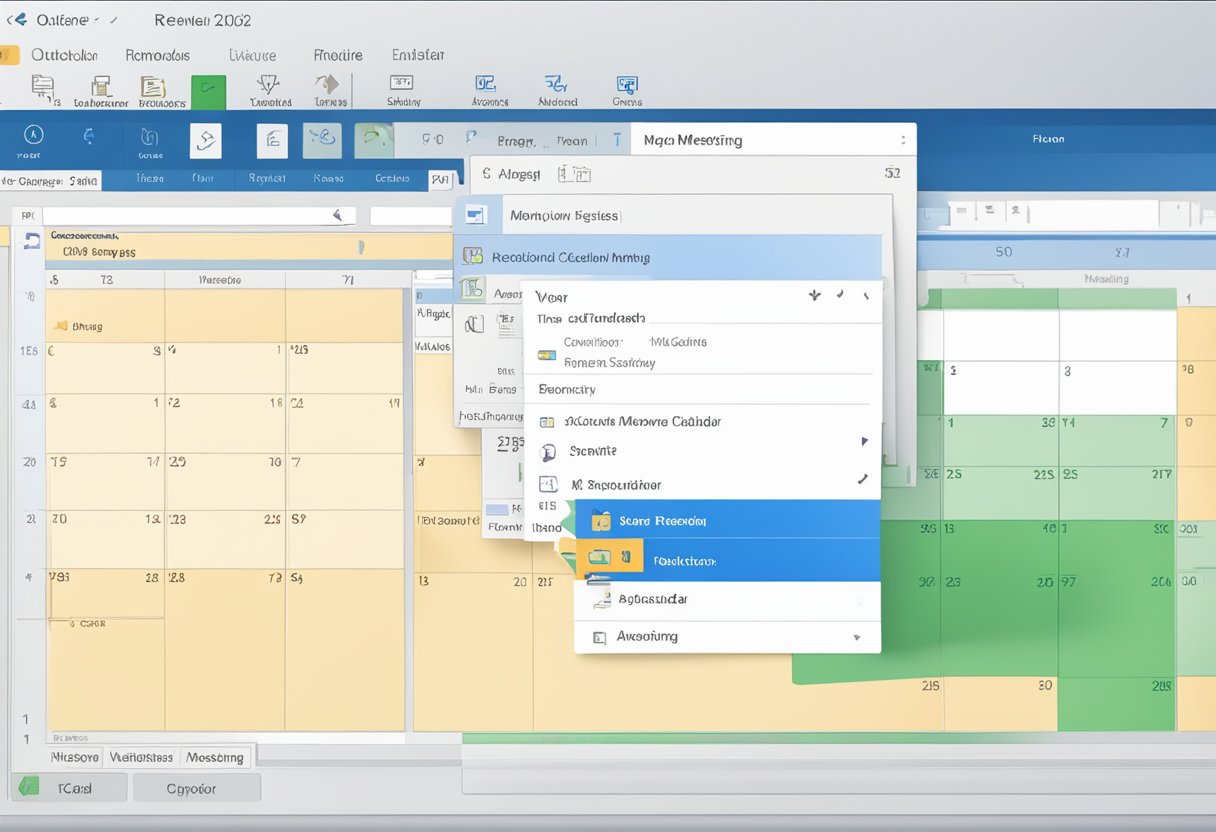This screenshot has width=1216, height=832.
Task: Click the Cpyotor button at the bottom
Action: pyautogui.click(x=196, y=788)
